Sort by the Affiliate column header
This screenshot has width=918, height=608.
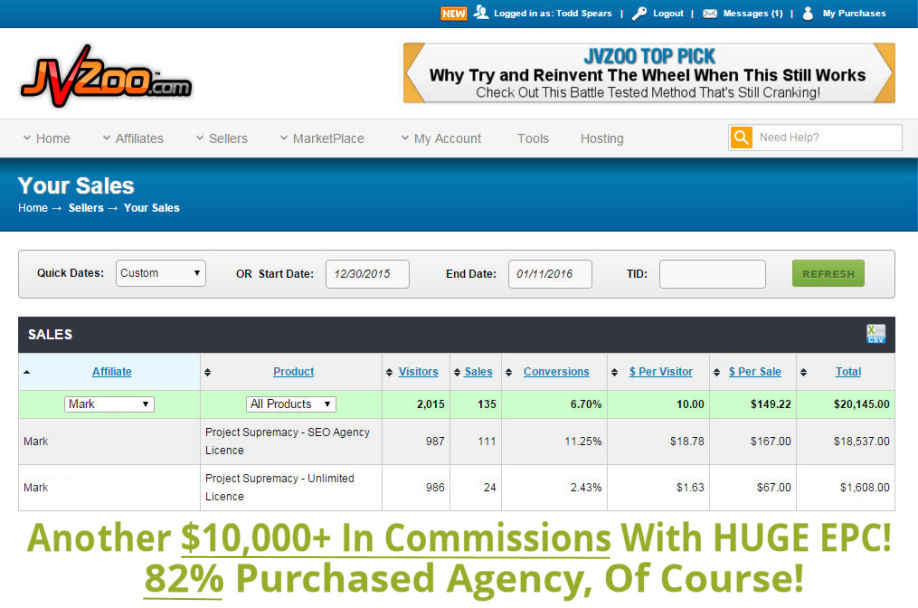112,372
